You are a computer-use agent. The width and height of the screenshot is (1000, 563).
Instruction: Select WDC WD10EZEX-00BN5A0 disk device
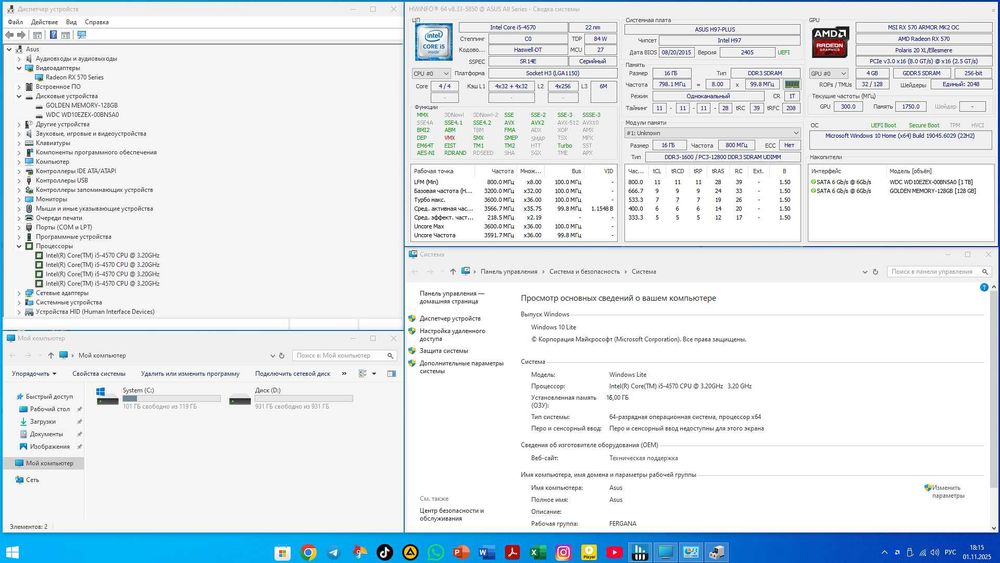(82, 115)
